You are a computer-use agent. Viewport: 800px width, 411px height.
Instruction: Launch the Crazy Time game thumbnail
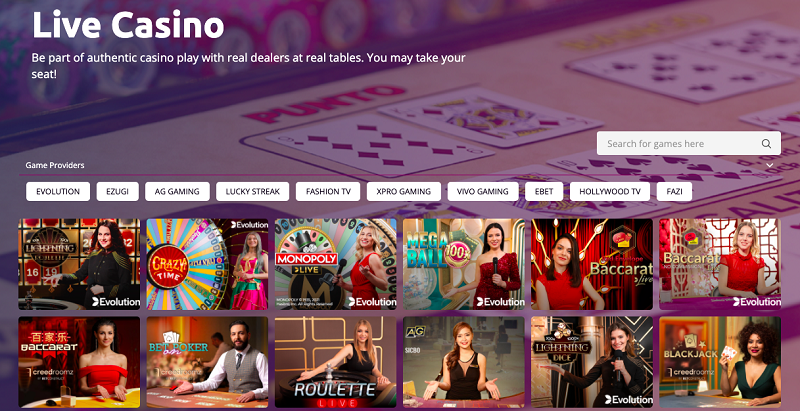point(207,264)
